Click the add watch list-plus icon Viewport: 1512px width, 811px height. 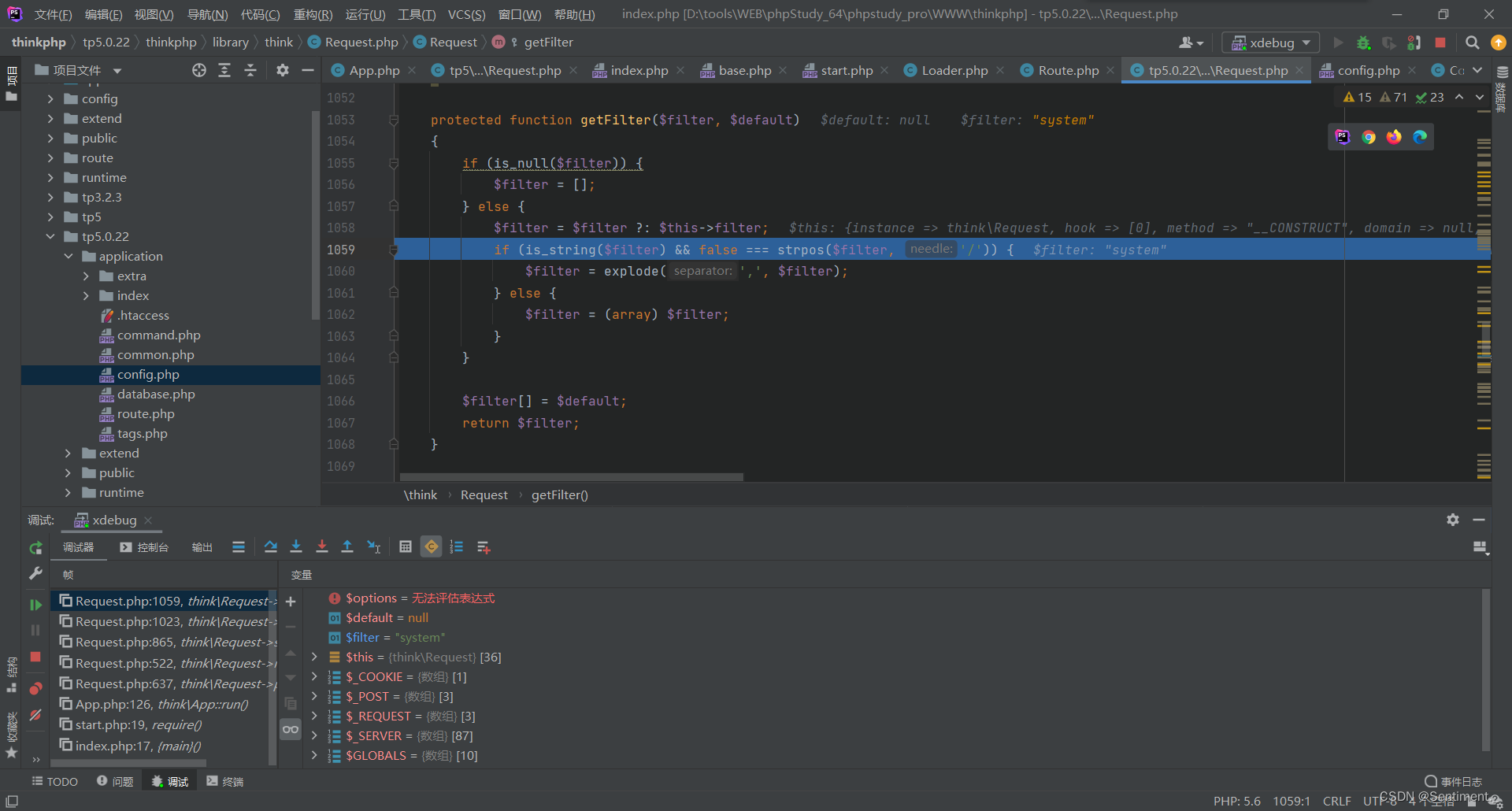[x=484, y=546]
